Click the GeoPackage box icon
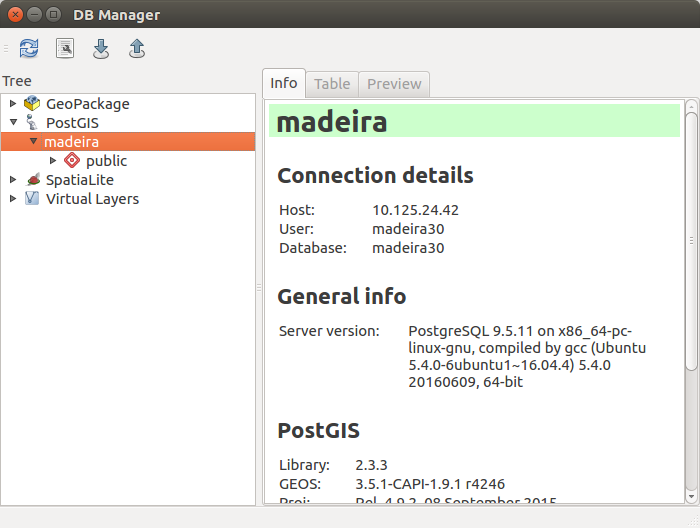This screenshot has height=528, width=700. pyautogui.click(x=32, y=103)
